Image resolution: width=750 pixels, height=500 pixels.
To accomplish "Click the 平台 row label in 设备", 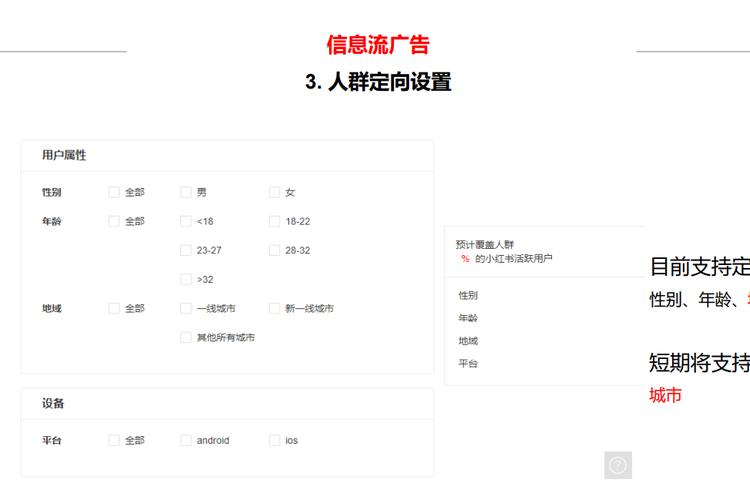I will 52,440.
